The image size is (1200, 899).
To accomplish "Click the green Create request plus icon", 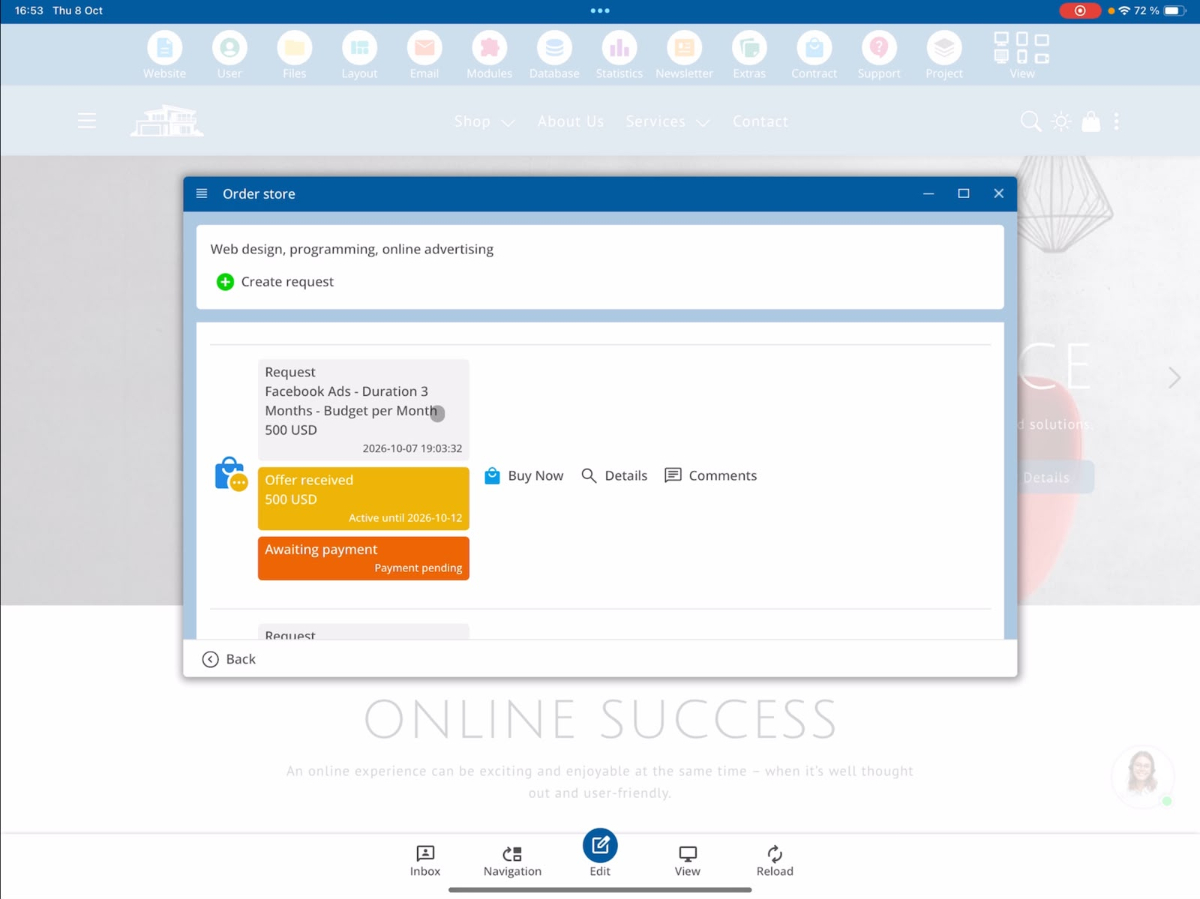I will click(225, 282).
